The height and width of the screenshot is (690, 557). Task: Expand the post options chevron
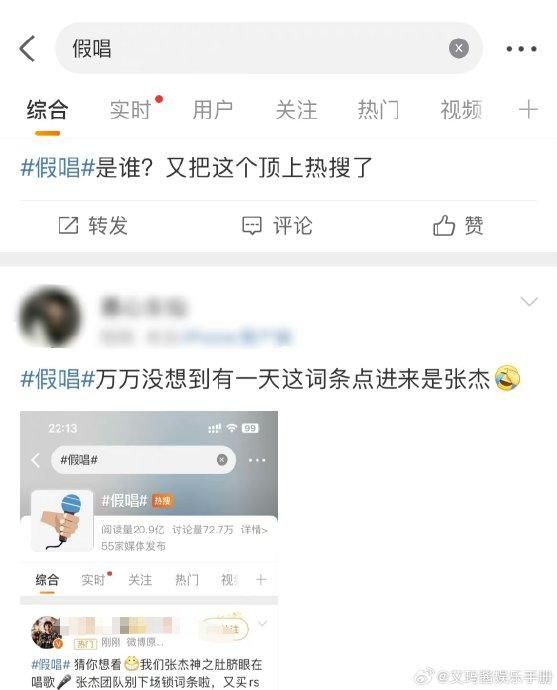coord(529,301)
